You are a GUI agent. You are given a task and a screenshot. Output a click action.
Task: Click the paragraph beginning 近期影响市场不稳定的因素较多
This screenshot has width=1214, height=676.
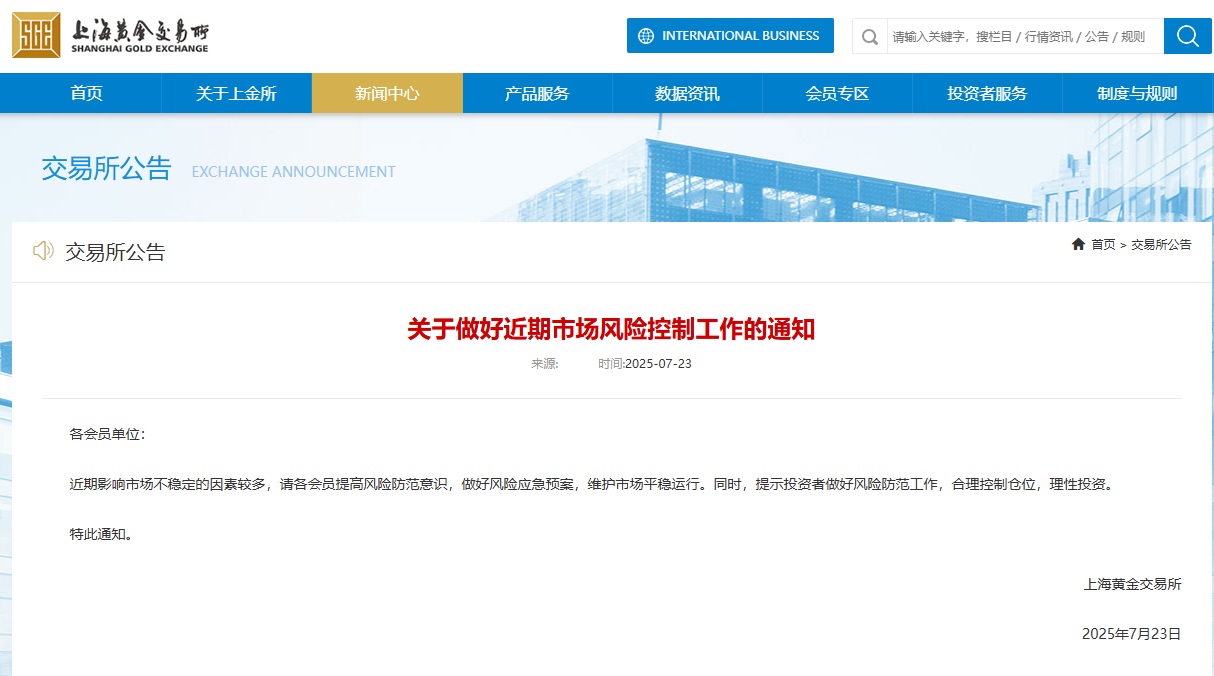point(591,484)
